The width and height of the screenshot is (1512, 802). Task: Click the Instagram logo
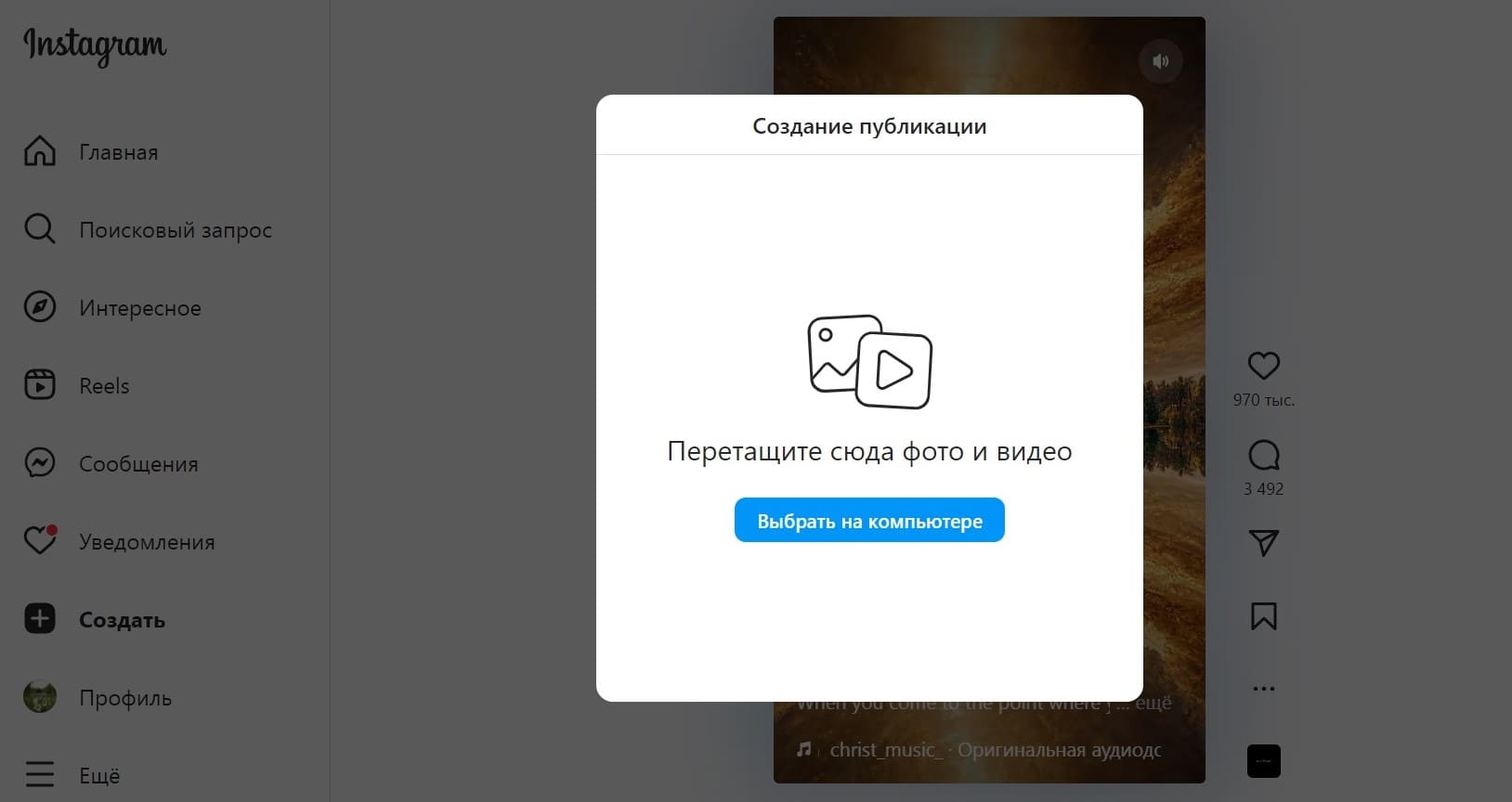tap(95, 45)
